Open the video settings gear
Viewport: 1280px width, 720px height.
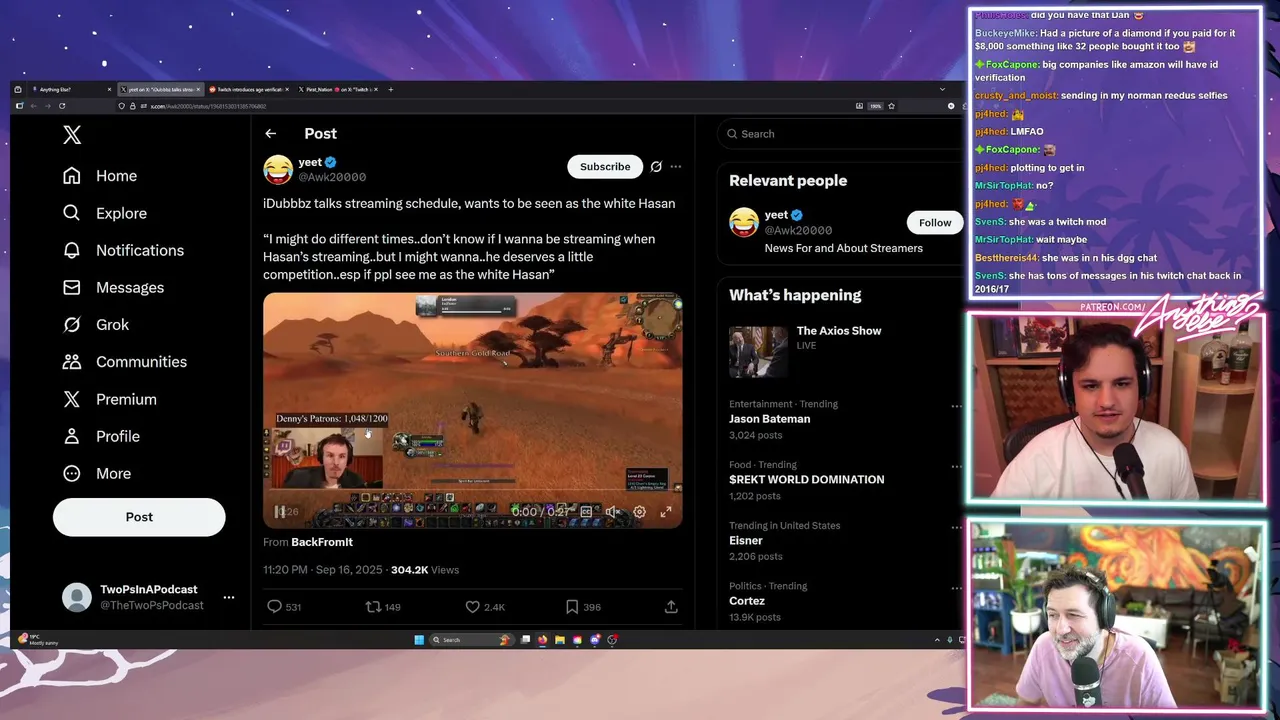pos(639,512)
